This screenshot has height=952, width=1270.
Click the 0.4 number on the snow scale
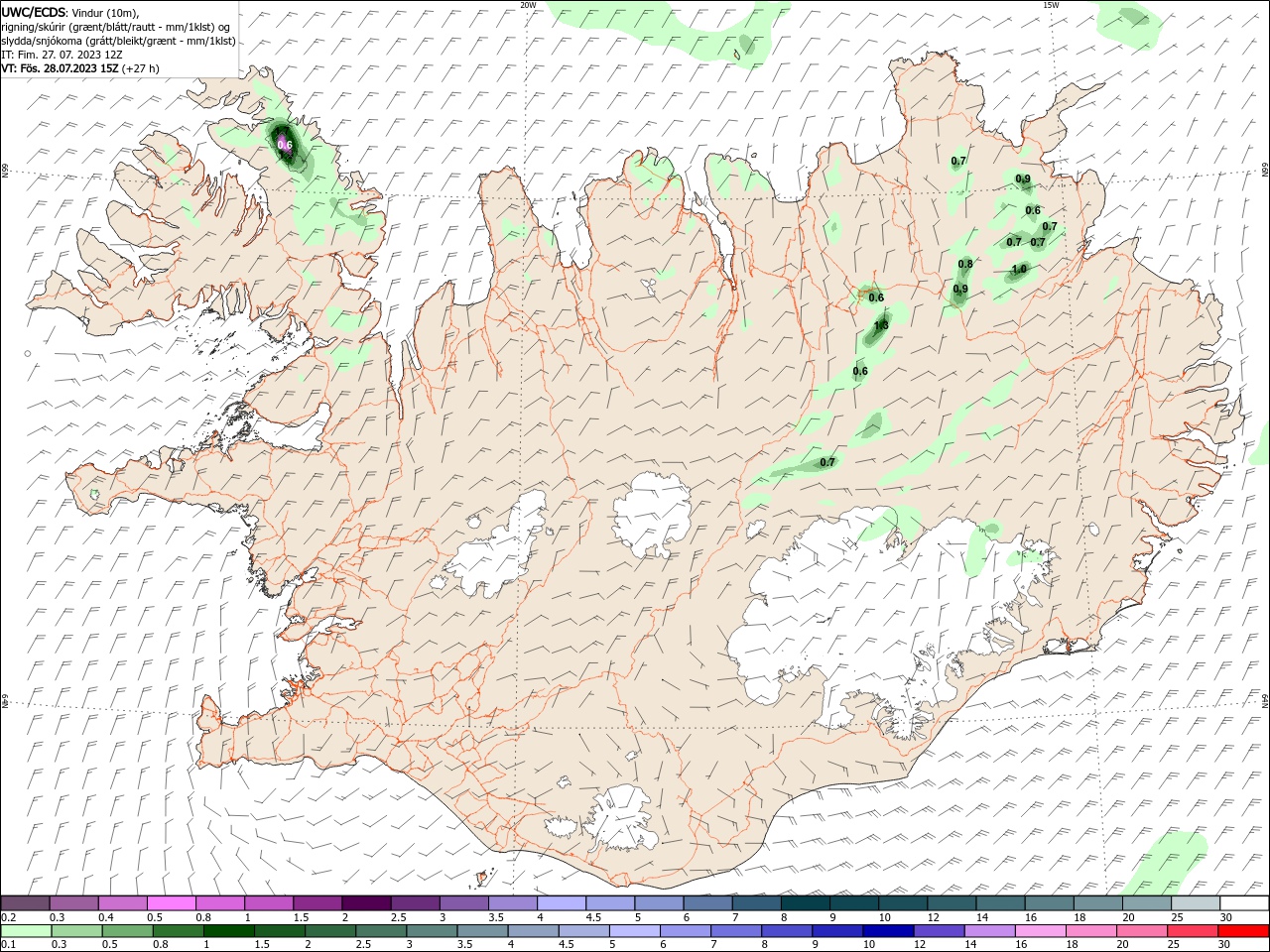point(106,917)
